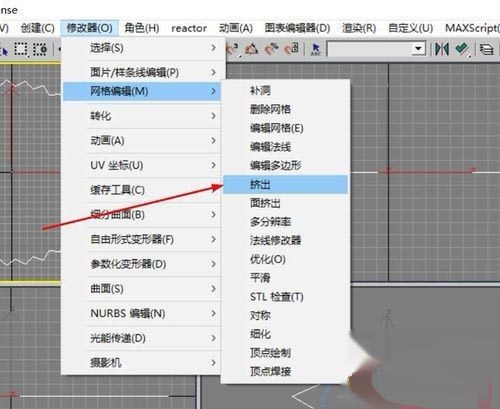This screenshot has width=500, height=409.
Task: Open the Layer Manager icon
Action: pos(487,49)
